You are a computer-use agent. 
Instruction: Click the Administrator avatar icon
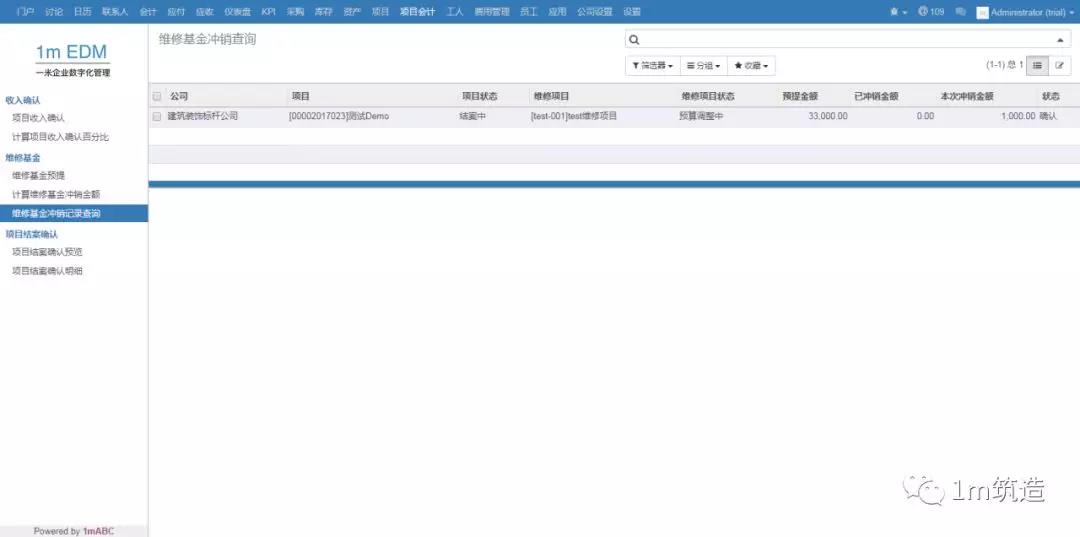tap(982, 12)
